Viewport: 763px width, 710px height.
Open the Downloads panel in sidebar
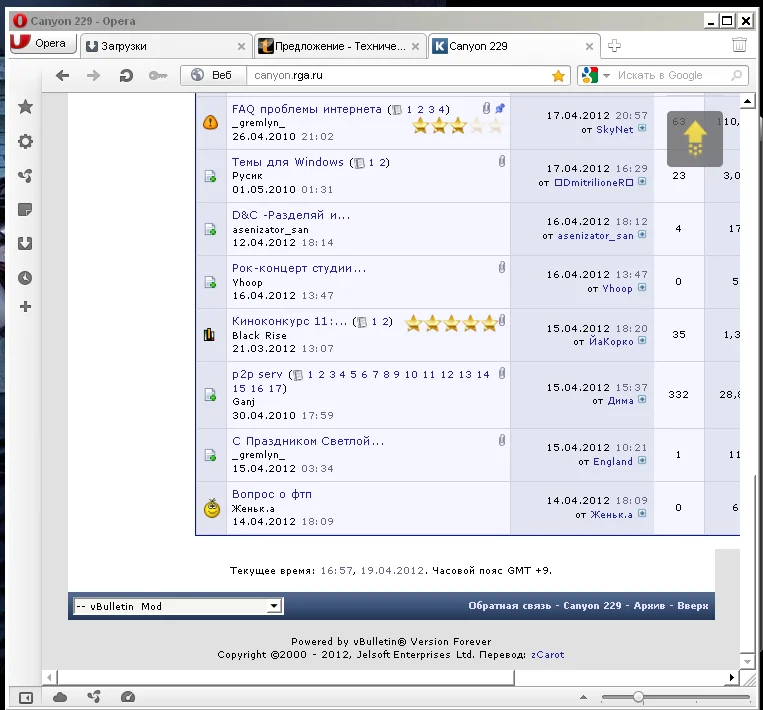coord(25,243)
